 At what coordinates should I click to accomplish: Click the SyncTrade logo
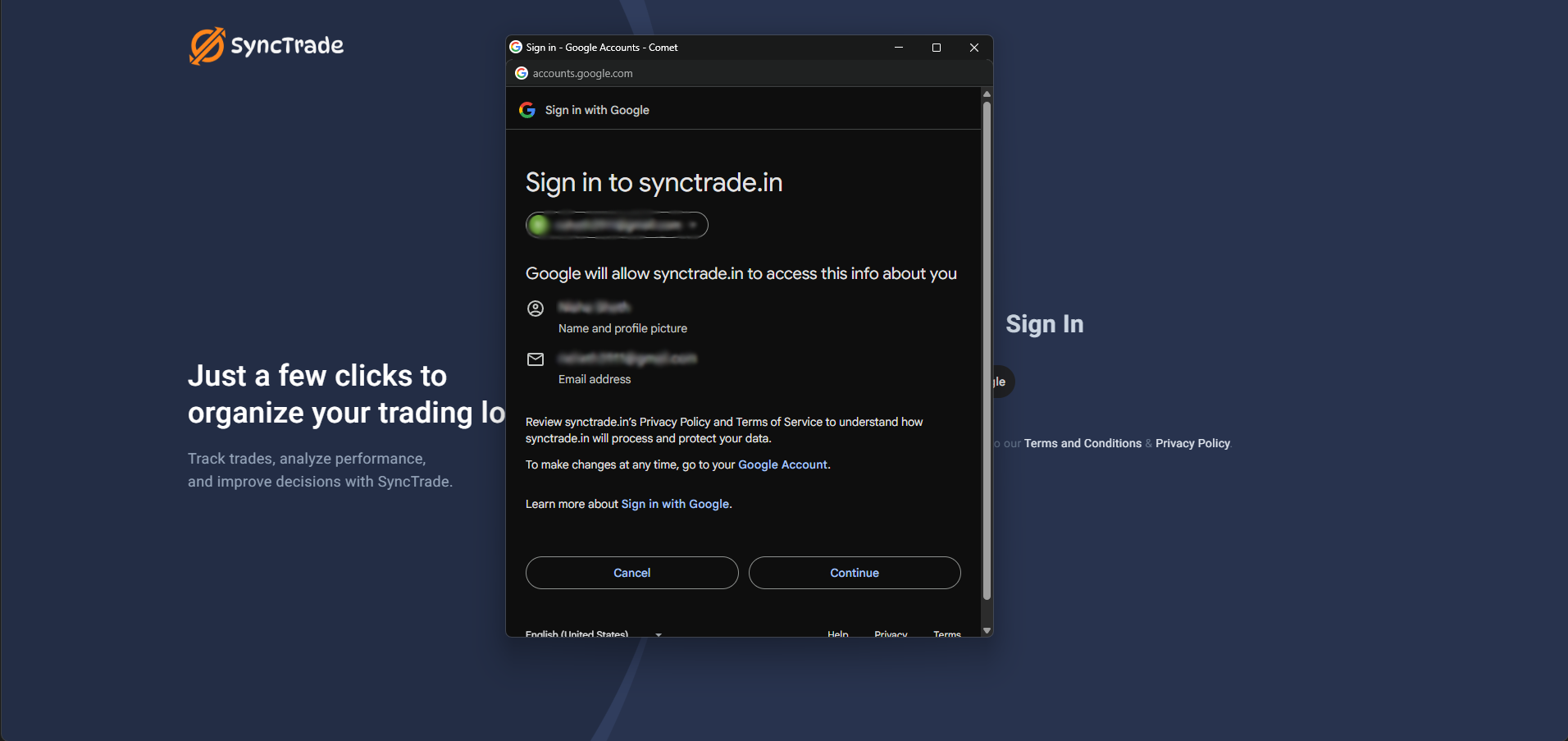pos(267,46)
